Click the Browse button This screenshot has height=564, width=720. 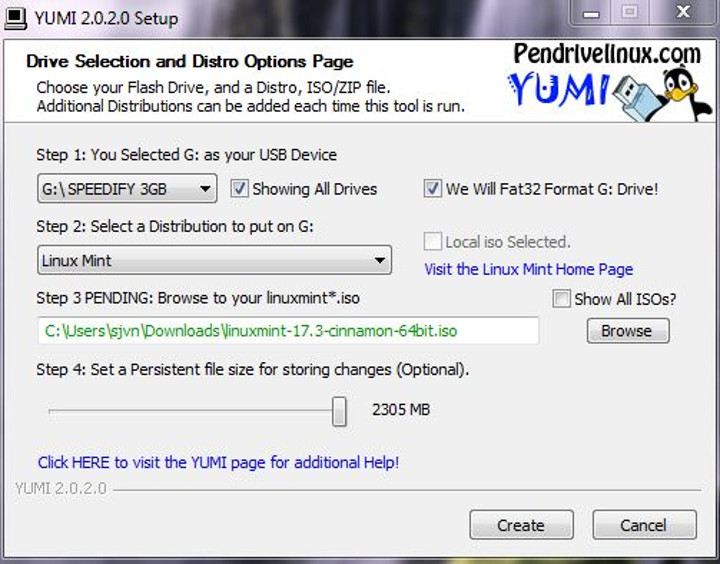coord(628,331)
